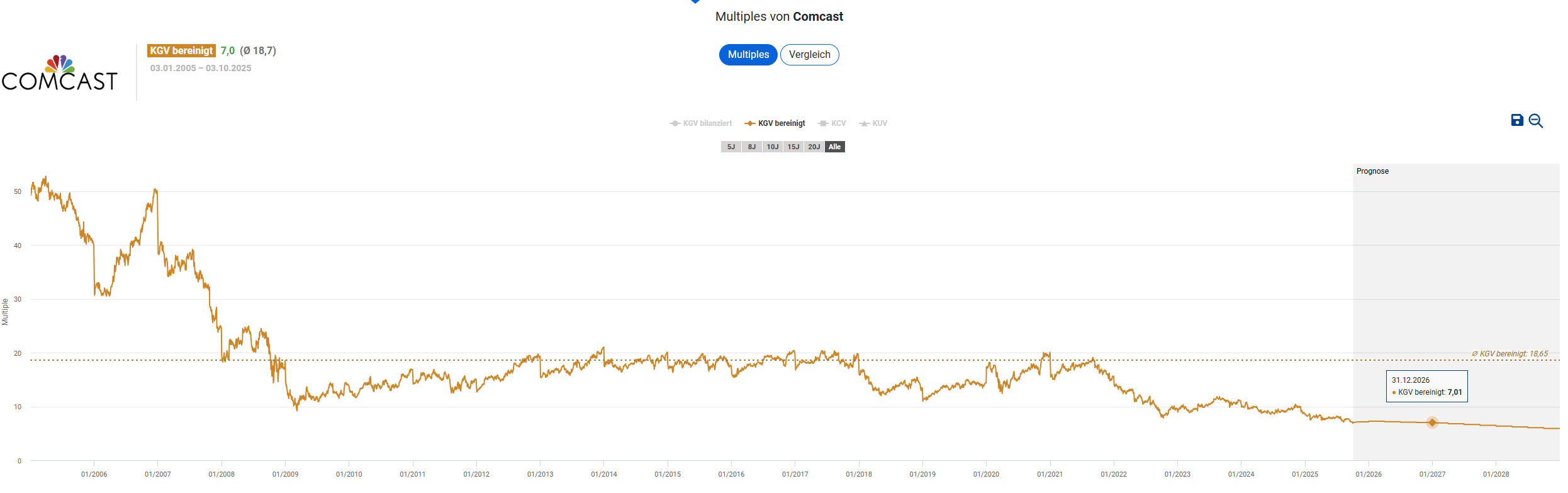Click the Ø KGV bereinigt 18,65 label
This screenshot has height=493, width=1568.
coord(1509,354)
